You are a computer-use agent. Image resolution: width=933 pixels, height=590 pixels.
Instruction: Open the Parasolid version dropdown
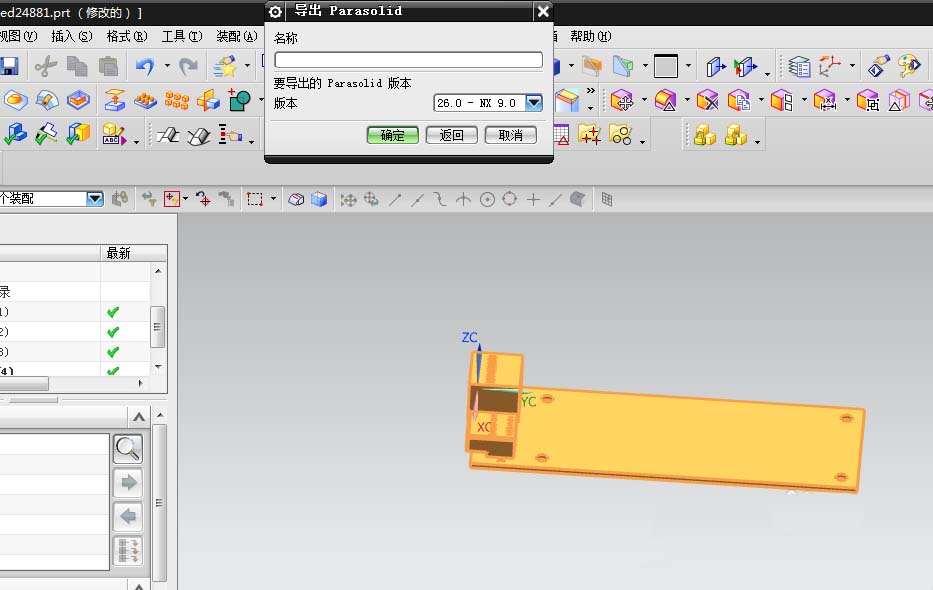tap(534, 103)
